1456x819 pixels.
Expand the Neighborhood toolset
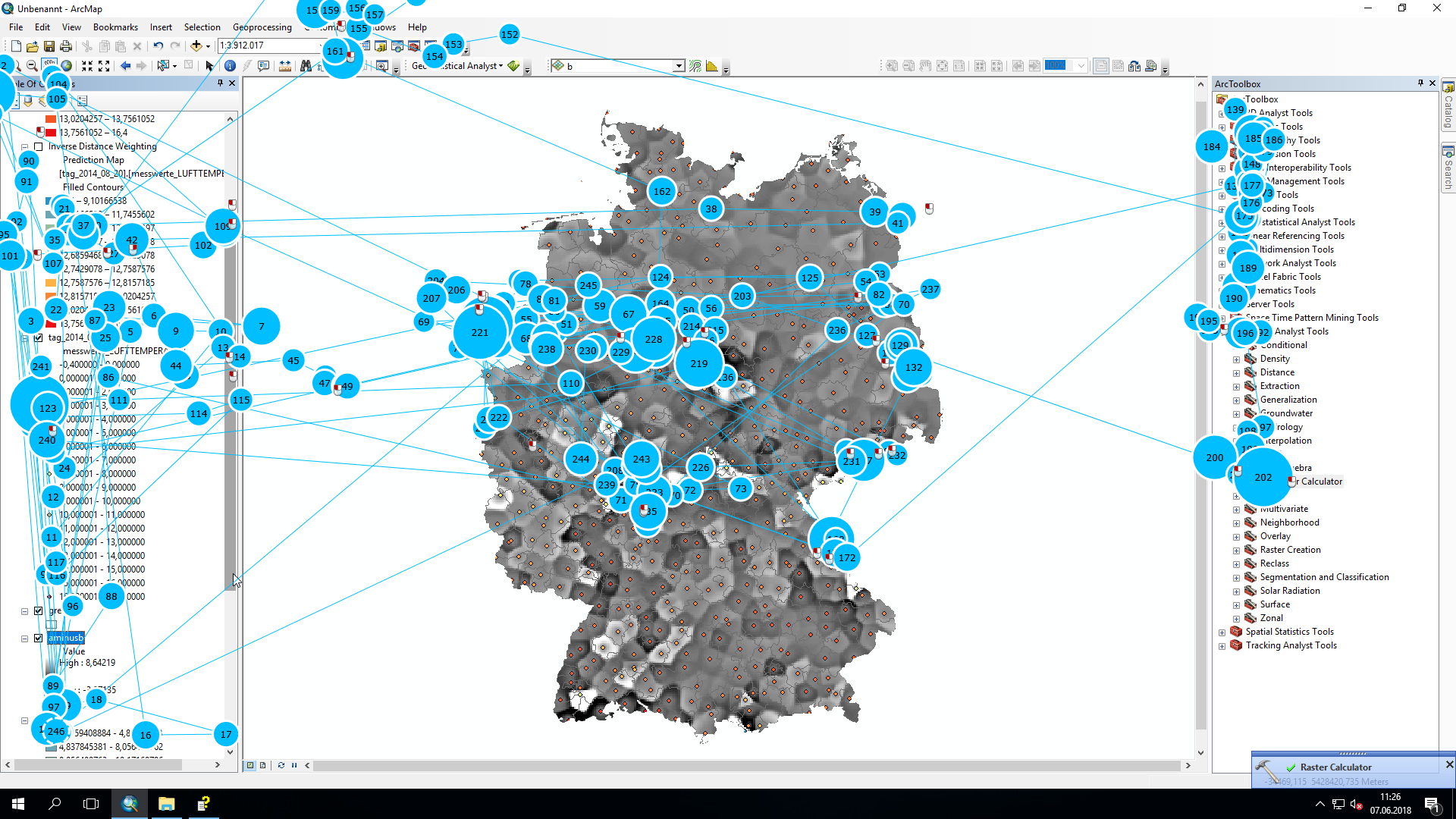[x=1236, y=523]
